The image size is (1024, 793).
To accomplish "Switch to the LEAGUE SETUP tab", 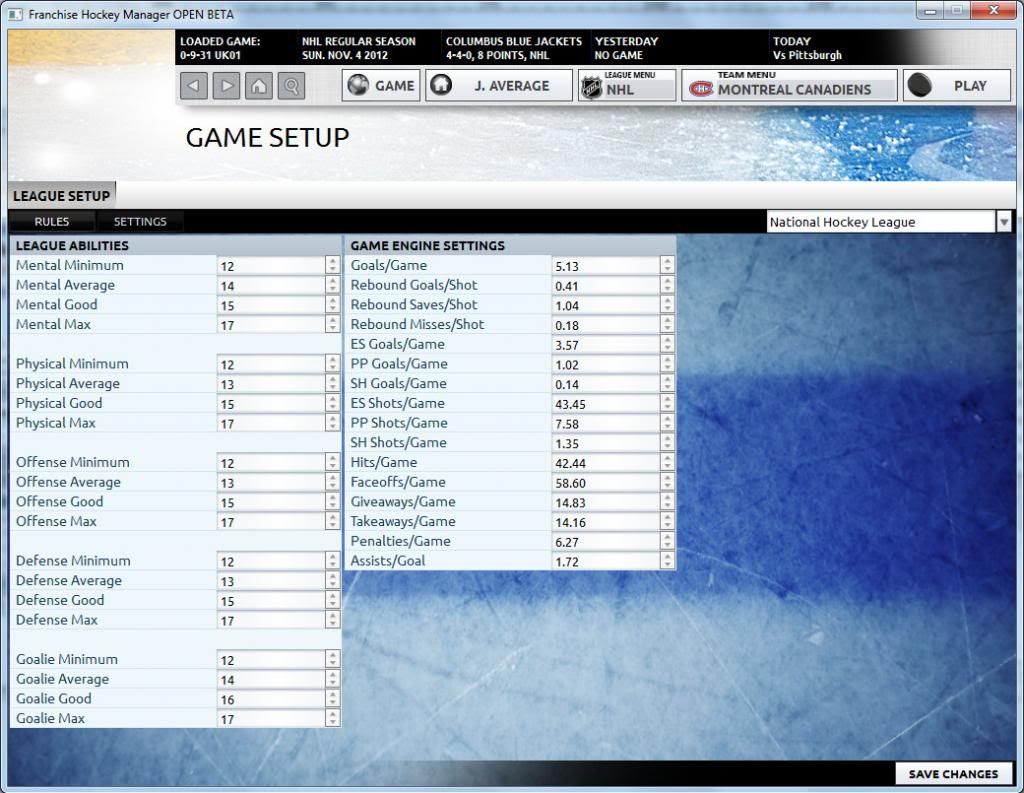I will tap(61, 196).
